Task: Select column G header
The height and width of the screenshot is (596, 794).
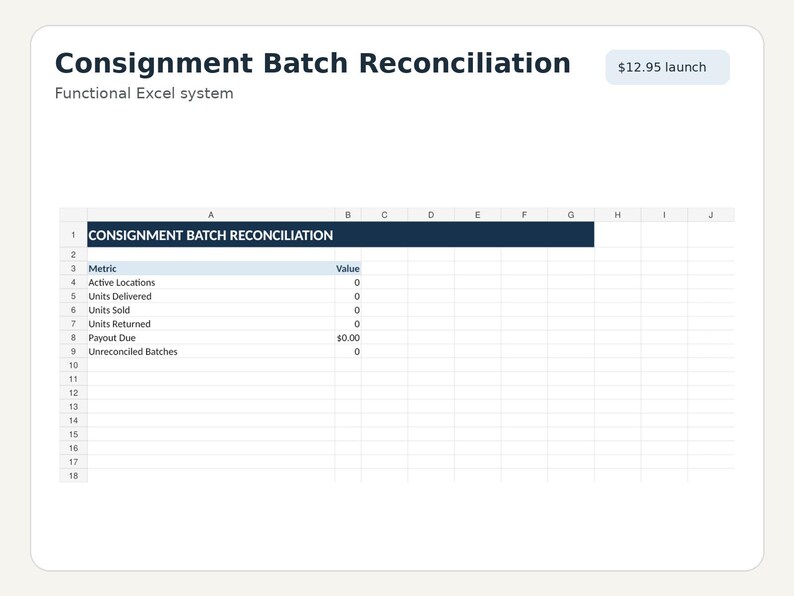Action: (x=571, y=215)
